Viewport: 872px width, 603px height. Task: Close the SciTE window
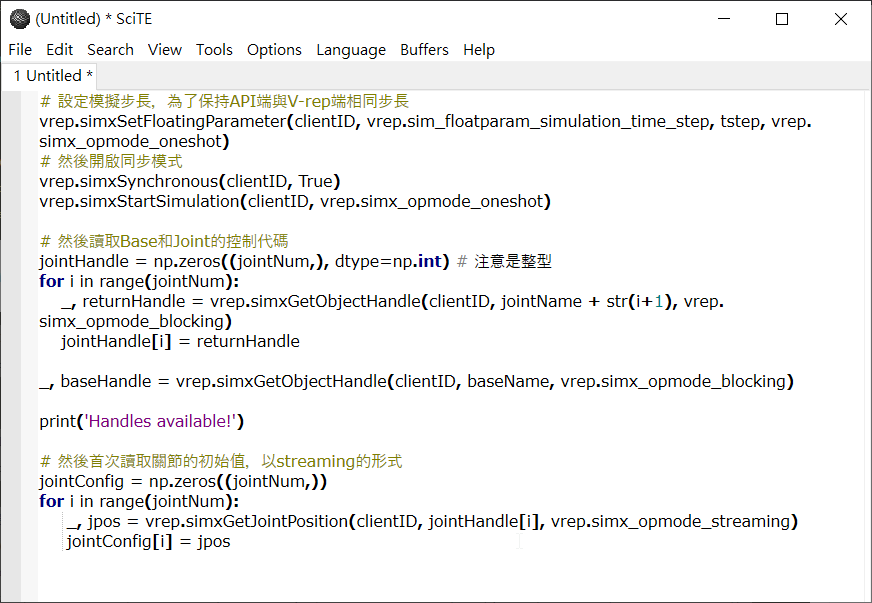[841, 19]
